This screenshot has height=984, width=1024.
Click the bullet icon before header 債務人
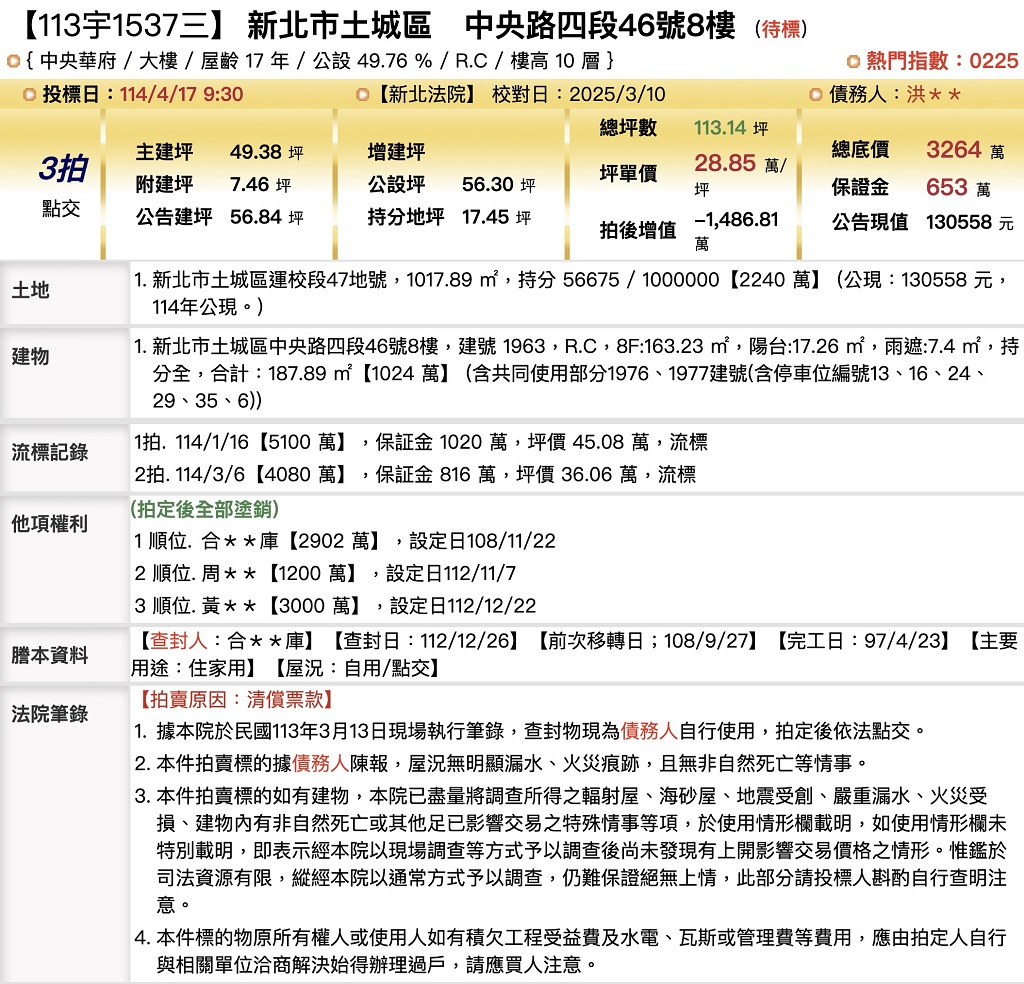(815, 95)
